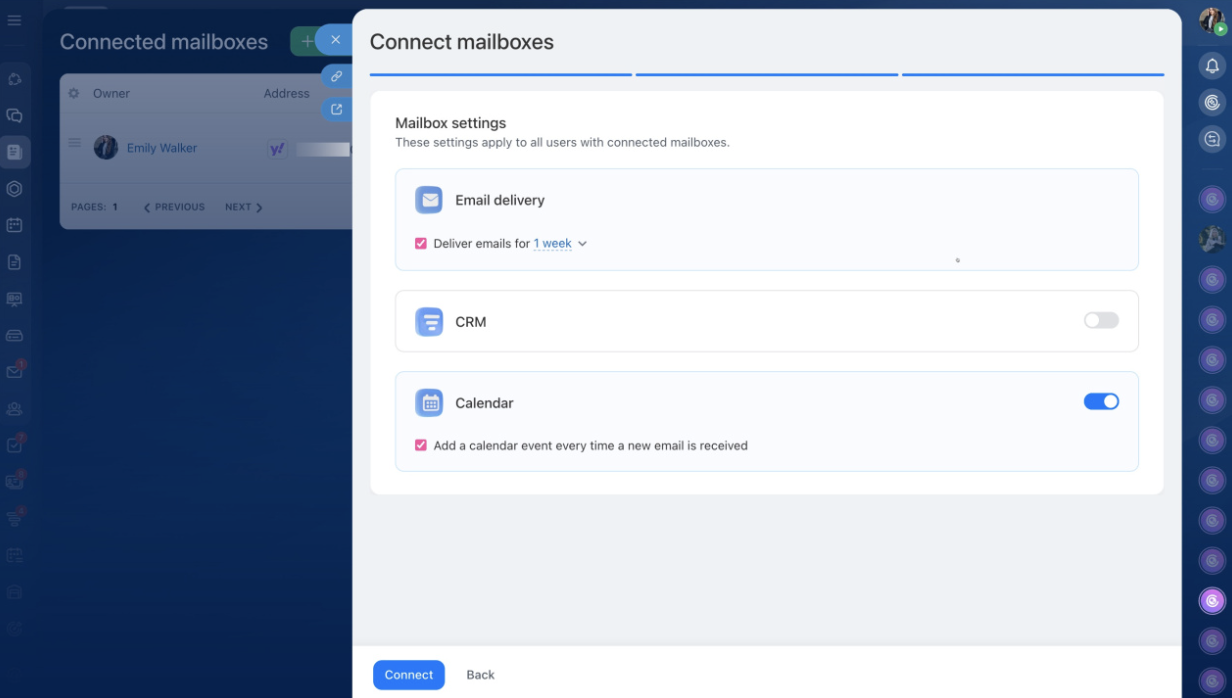The image size is (1232, 698).
Task: Click the NEXT pagination chevron
Action: click(x=260, y=207)
